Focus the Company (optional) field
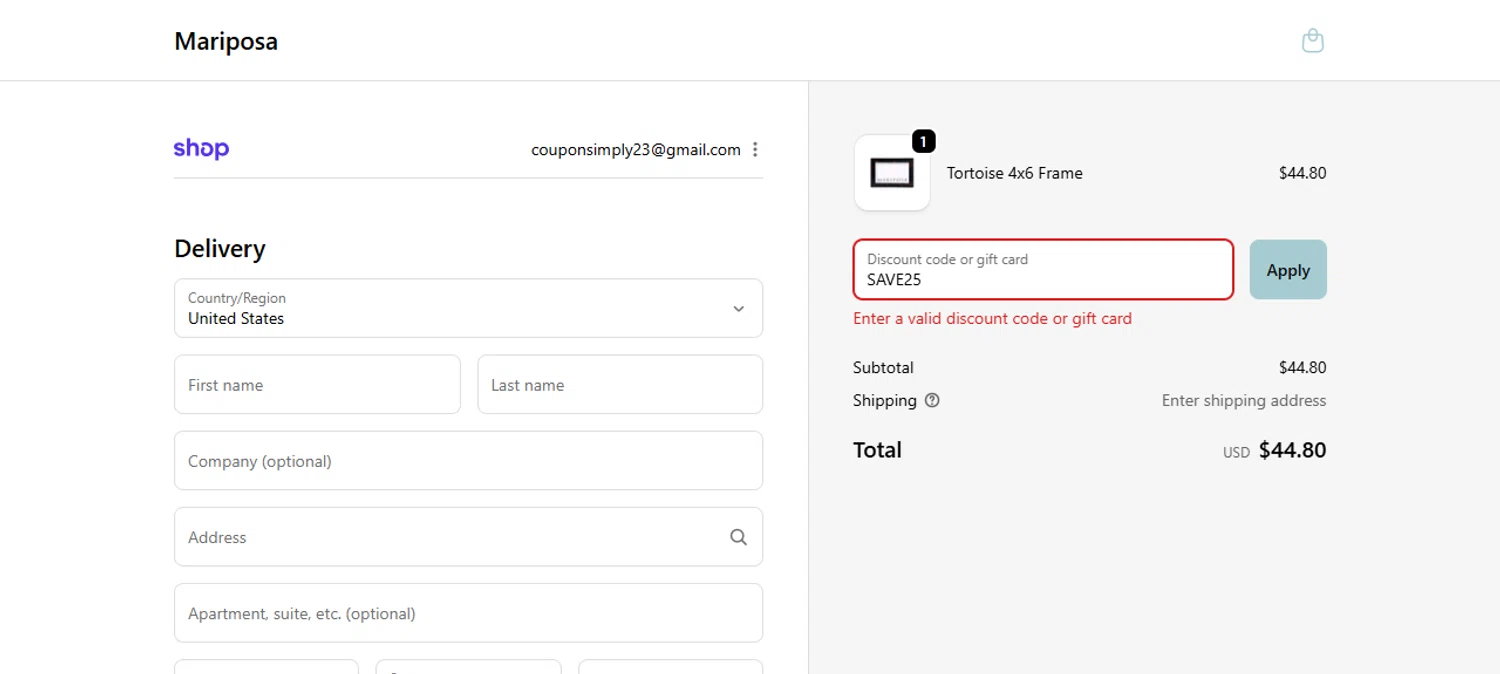The height and width of the screenshot is (674, 1500). pos(468,461)
